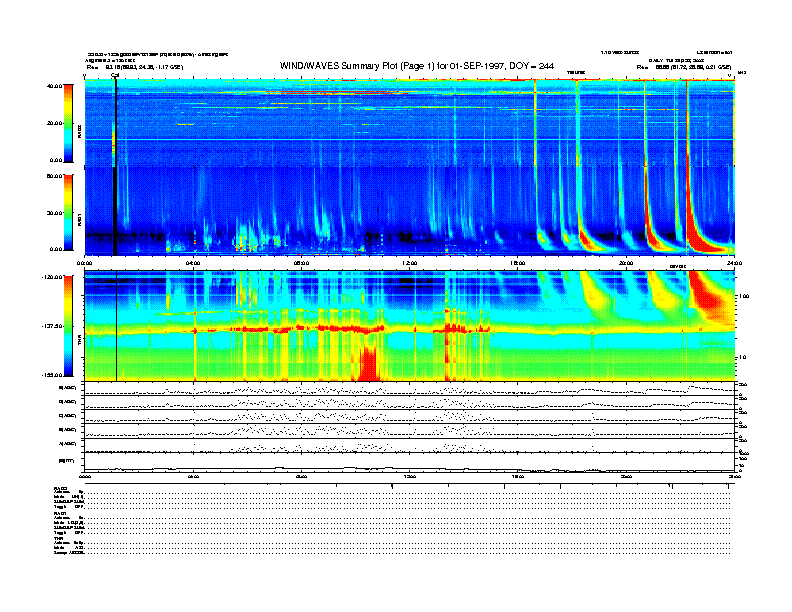Click the 04:00 time label below RAD1
The image size is (792, 612).
(193, 263)
